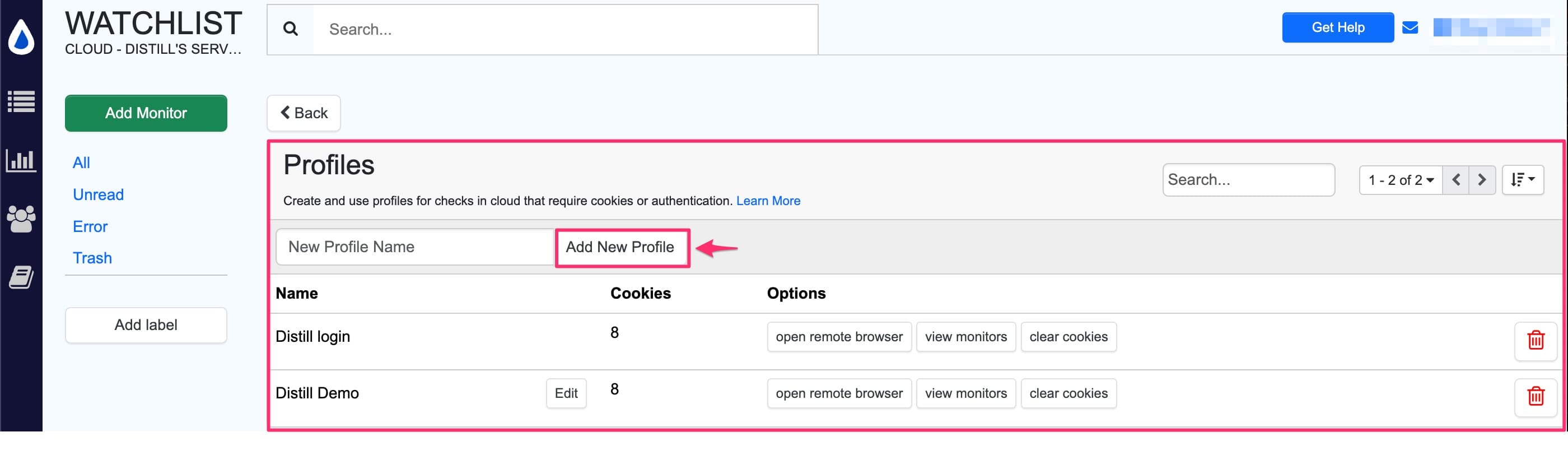The image size is (1568, 455).
Task: Open reports via the bar chart sidebar icon
Action: pyautogui.click(x=21, y=160)
